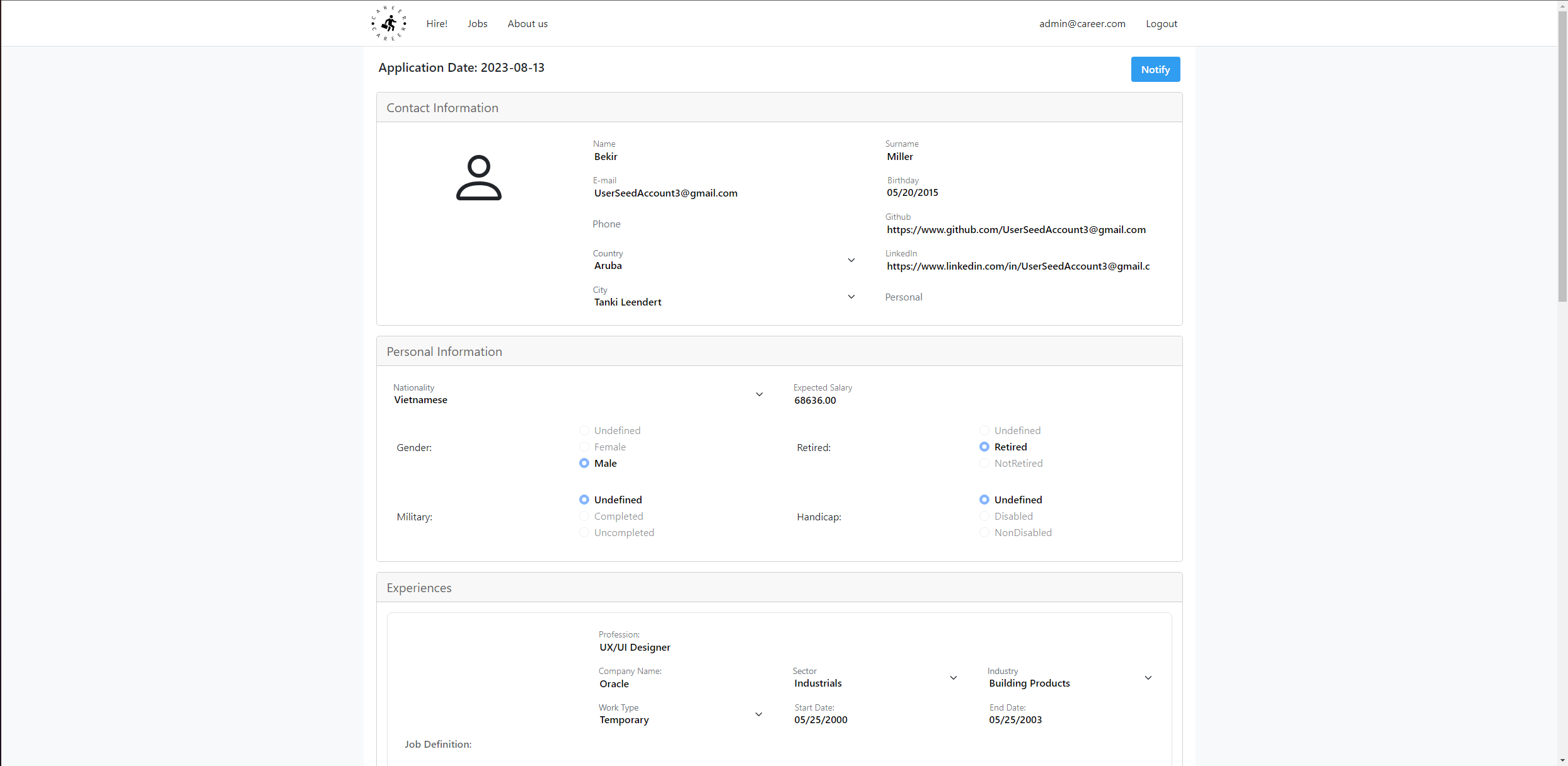Click the Start Date field 05/25/2000

(x=876, y=714)
